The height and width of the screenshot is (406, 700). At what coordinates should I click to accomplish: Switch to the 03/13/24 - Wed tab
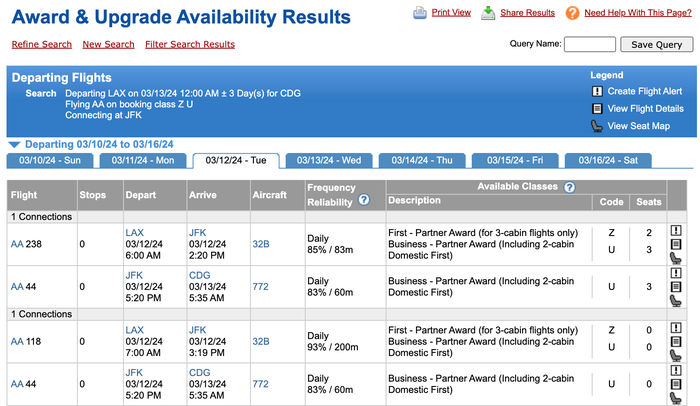(x=329, y=161)
